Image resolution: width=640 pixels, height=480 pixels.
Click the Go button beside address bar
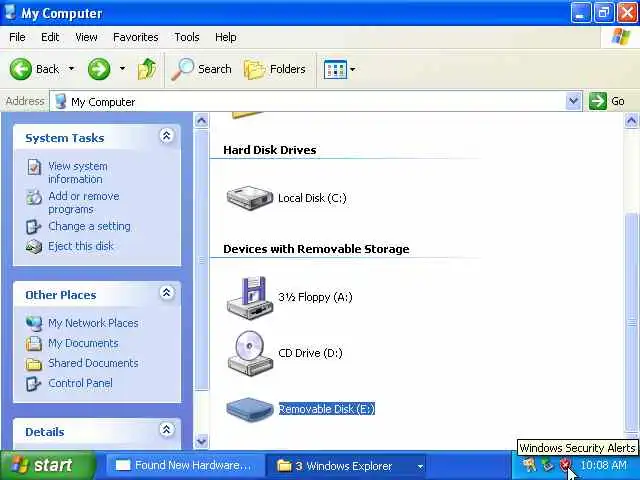click(x=607, y=101)
